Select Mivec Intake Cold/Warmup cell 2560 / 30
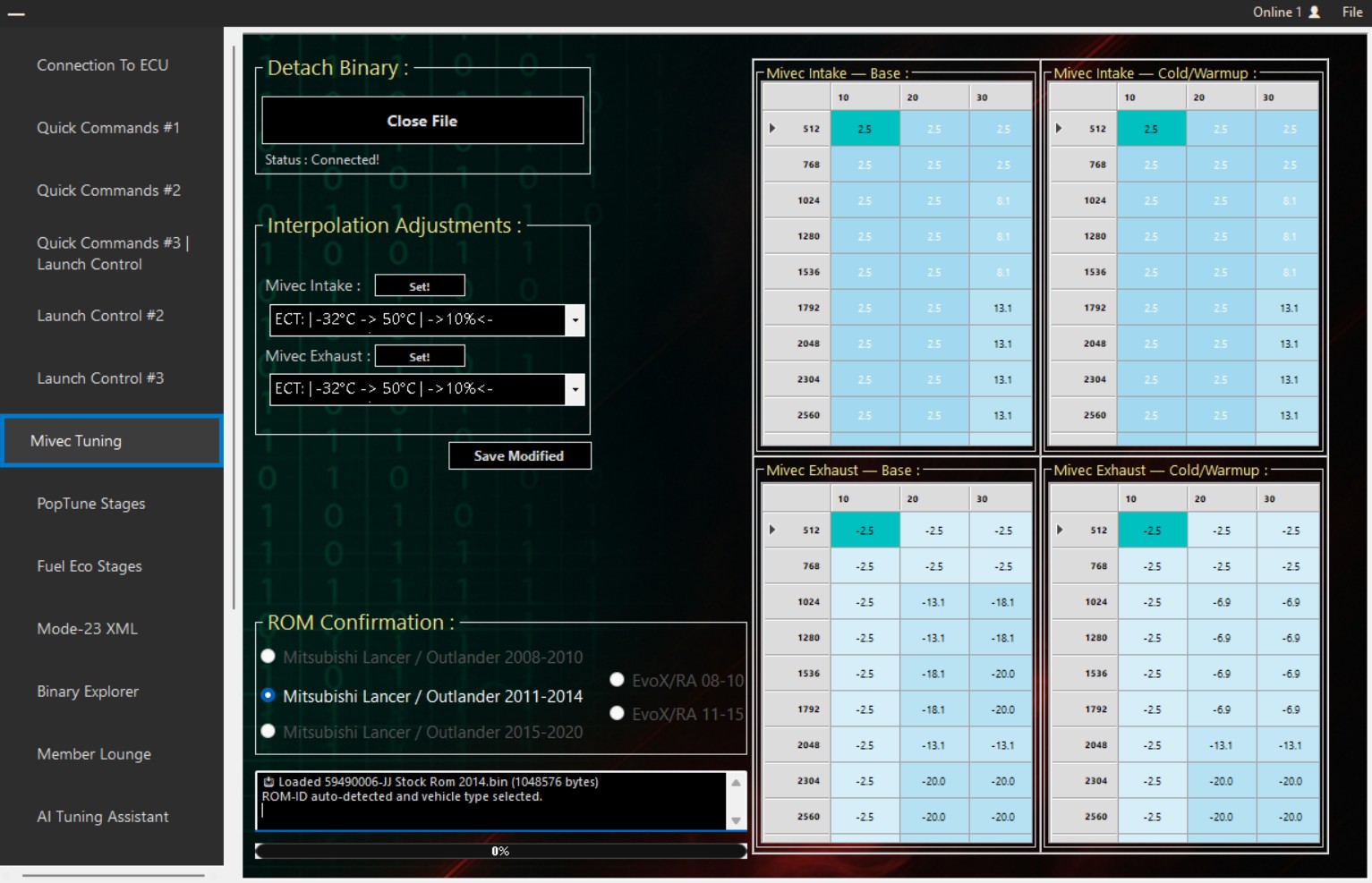 click(x=1288, y=415)
